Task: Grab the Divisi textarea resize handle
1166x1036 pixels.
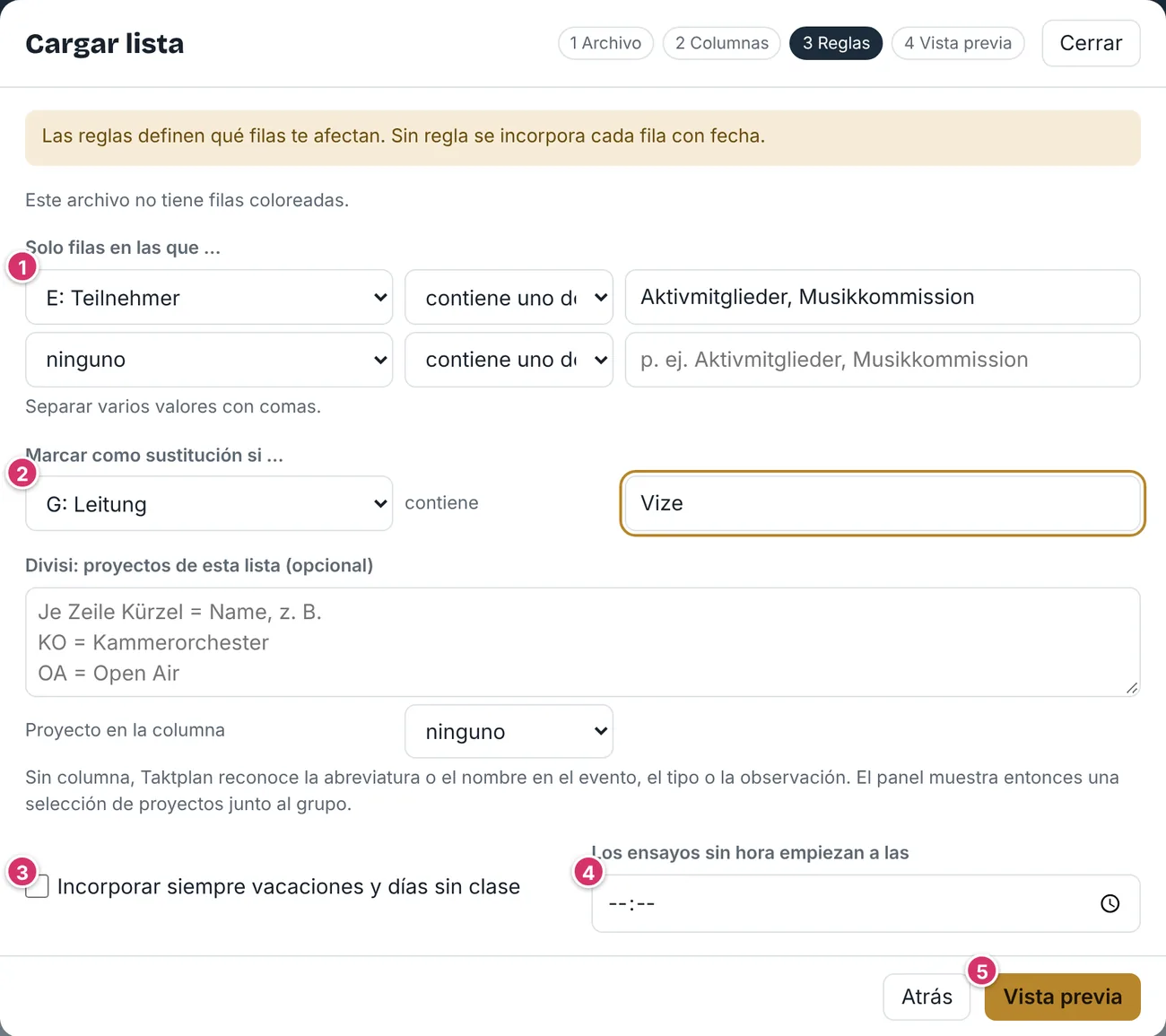Action: point(1132,688)
